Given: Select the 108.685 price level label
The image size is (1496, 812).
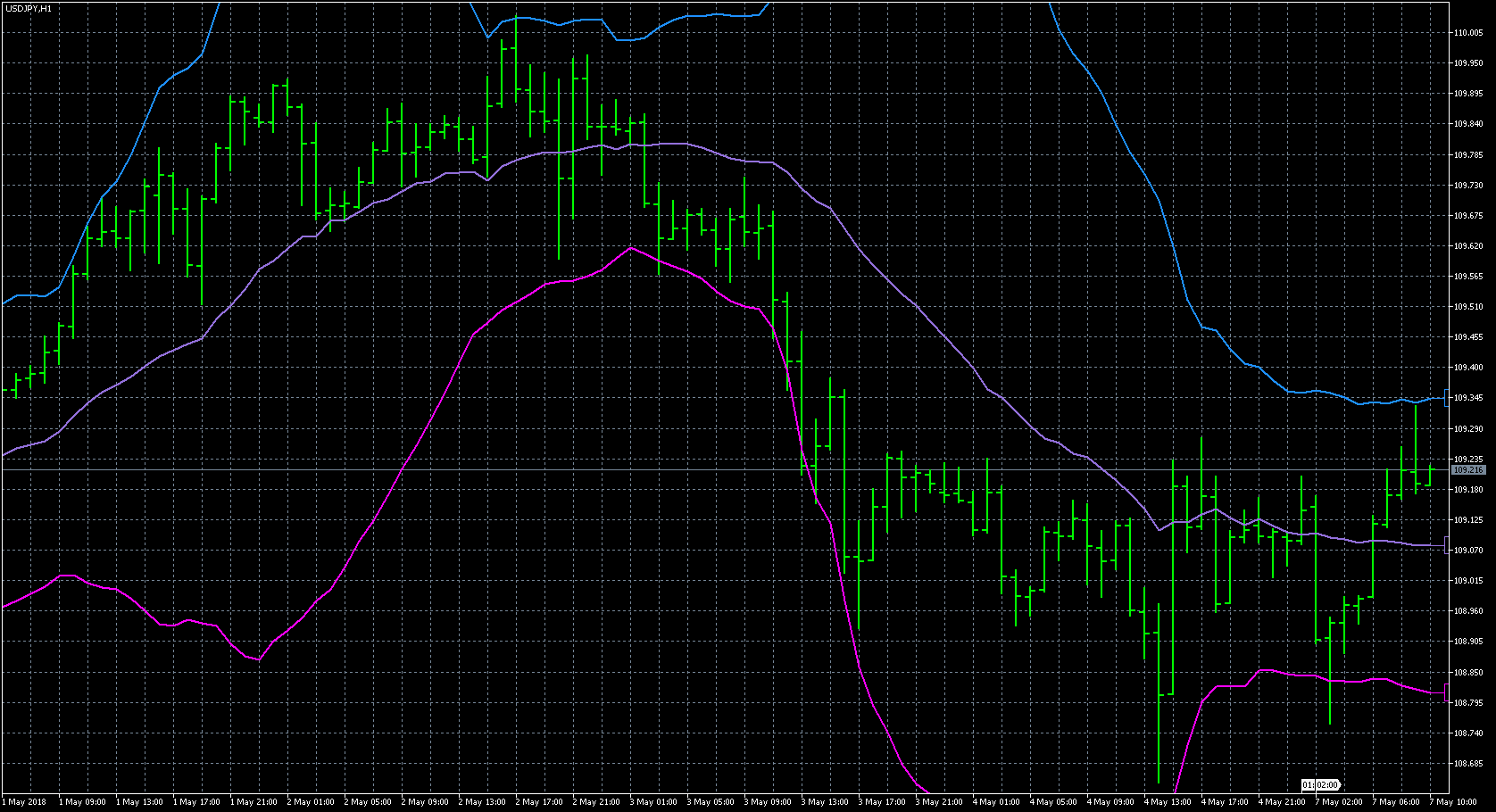Looking at the screenshot, I should 1468,764.
